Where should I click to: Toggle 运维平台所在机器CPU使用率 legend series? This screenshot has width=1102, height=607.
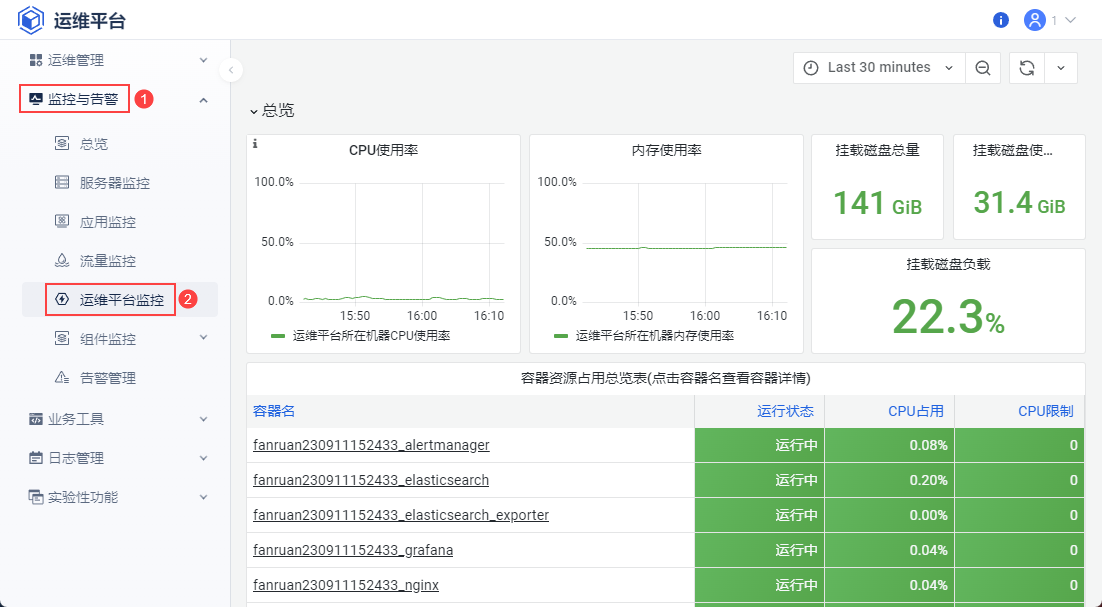pos(370,336)
